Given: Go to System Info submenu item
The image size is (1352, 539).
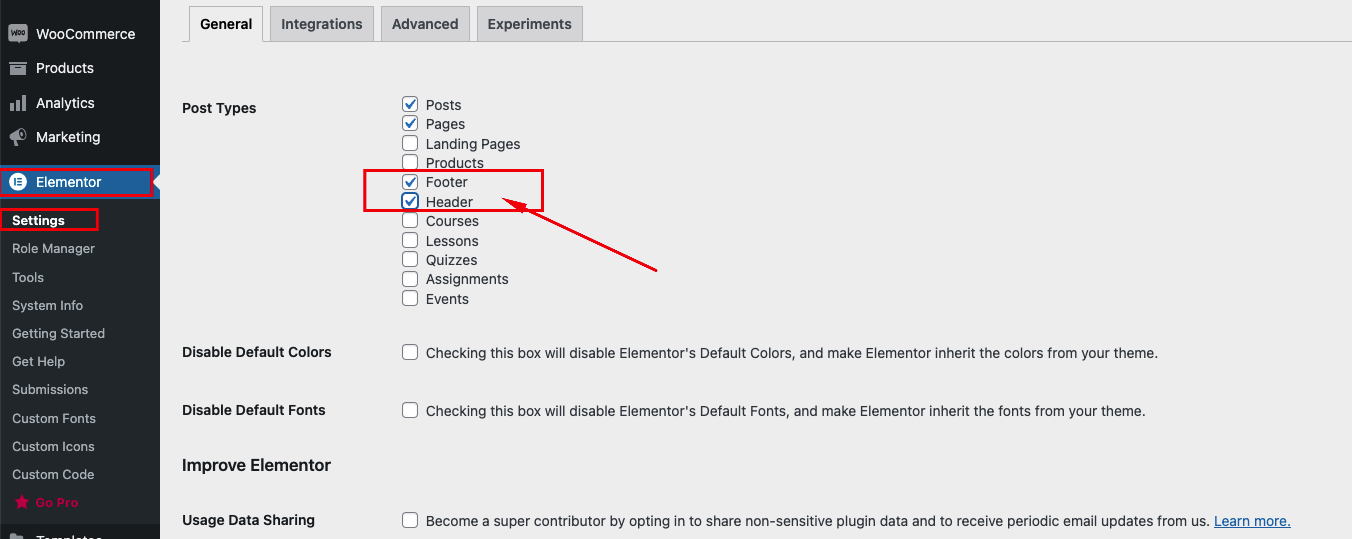Looking at the screenshot, I should point(48,305).
